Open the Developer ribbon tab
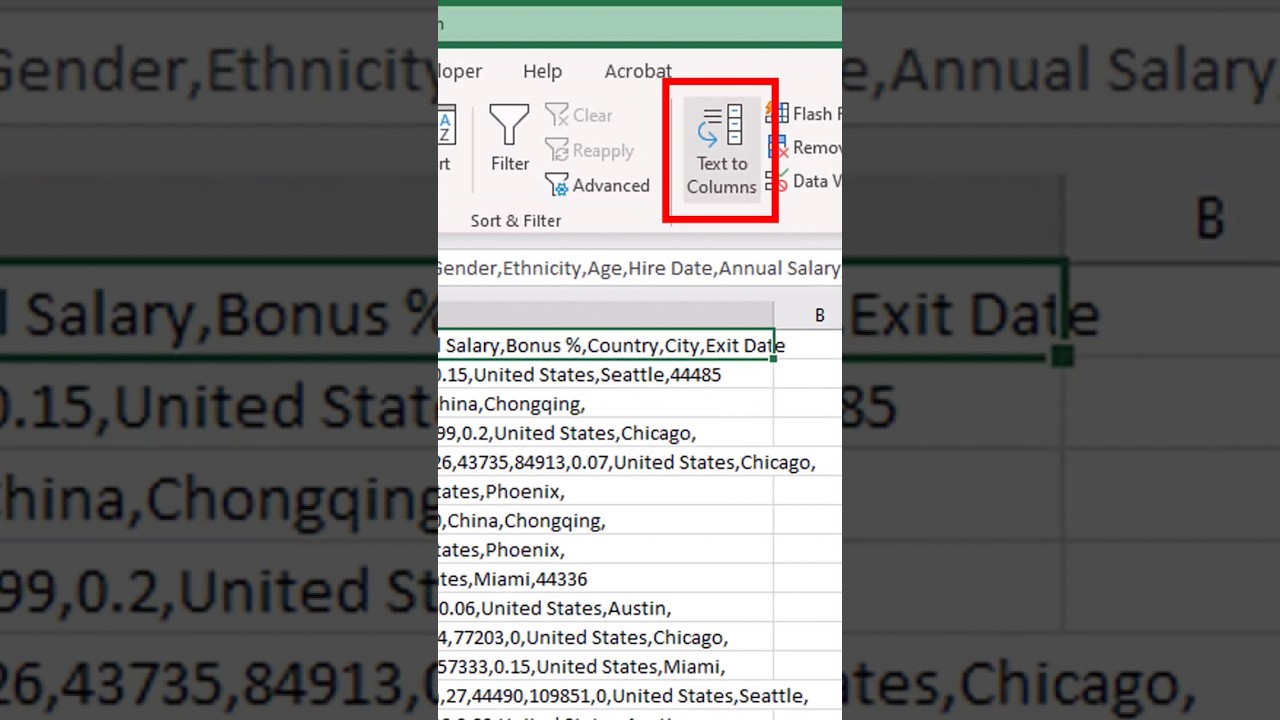 [x=461, y=71]
